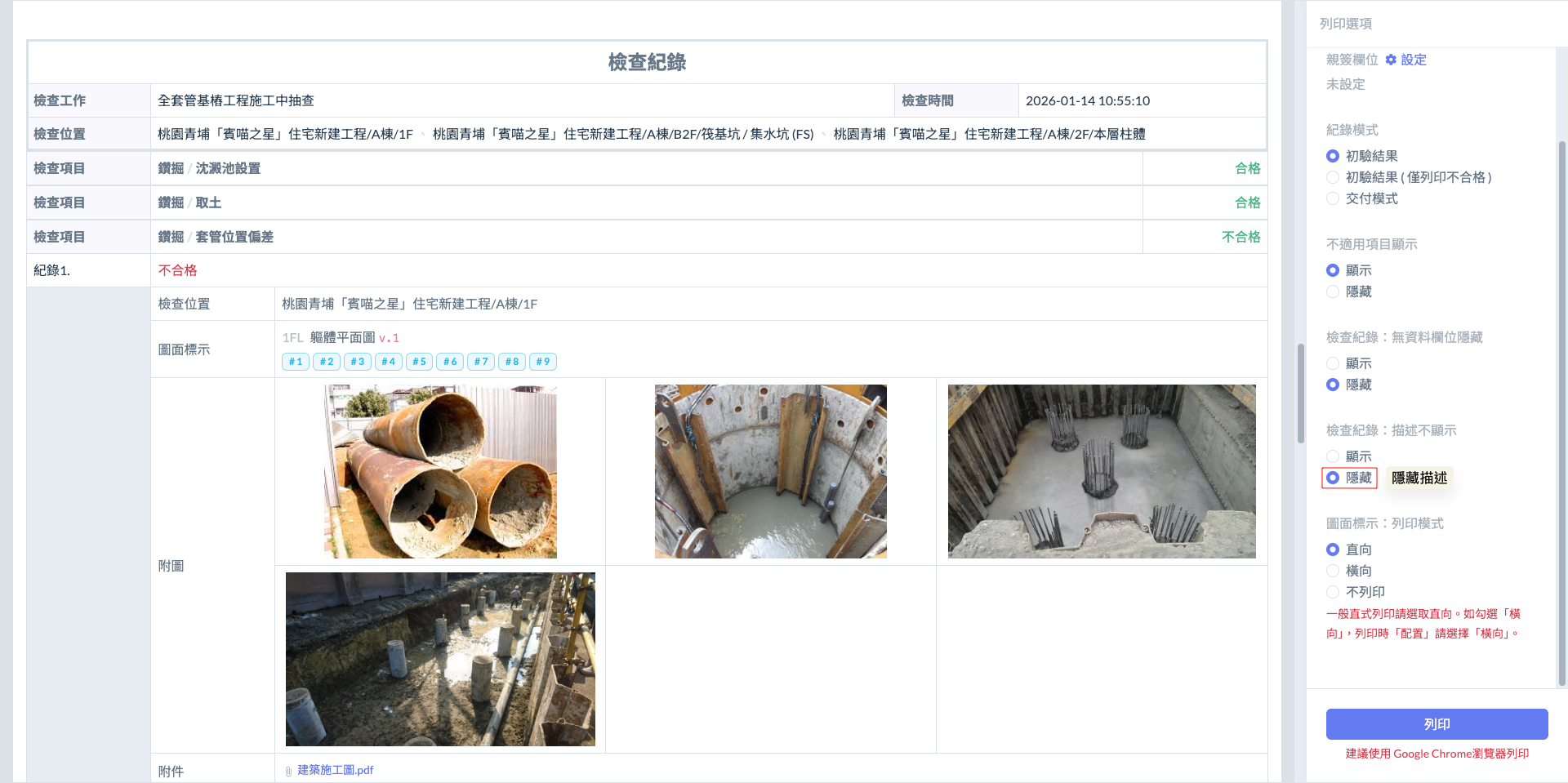The height and width of the screenshot is (783, 1568).
Task: Select 橫向 print orientation
Action: point(1333,571)
